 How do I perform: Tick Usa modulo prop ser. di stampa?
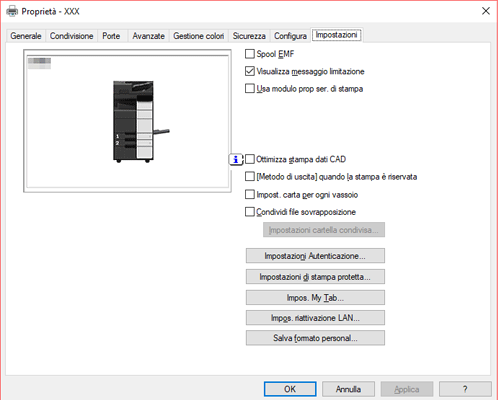tap(250, 89)
